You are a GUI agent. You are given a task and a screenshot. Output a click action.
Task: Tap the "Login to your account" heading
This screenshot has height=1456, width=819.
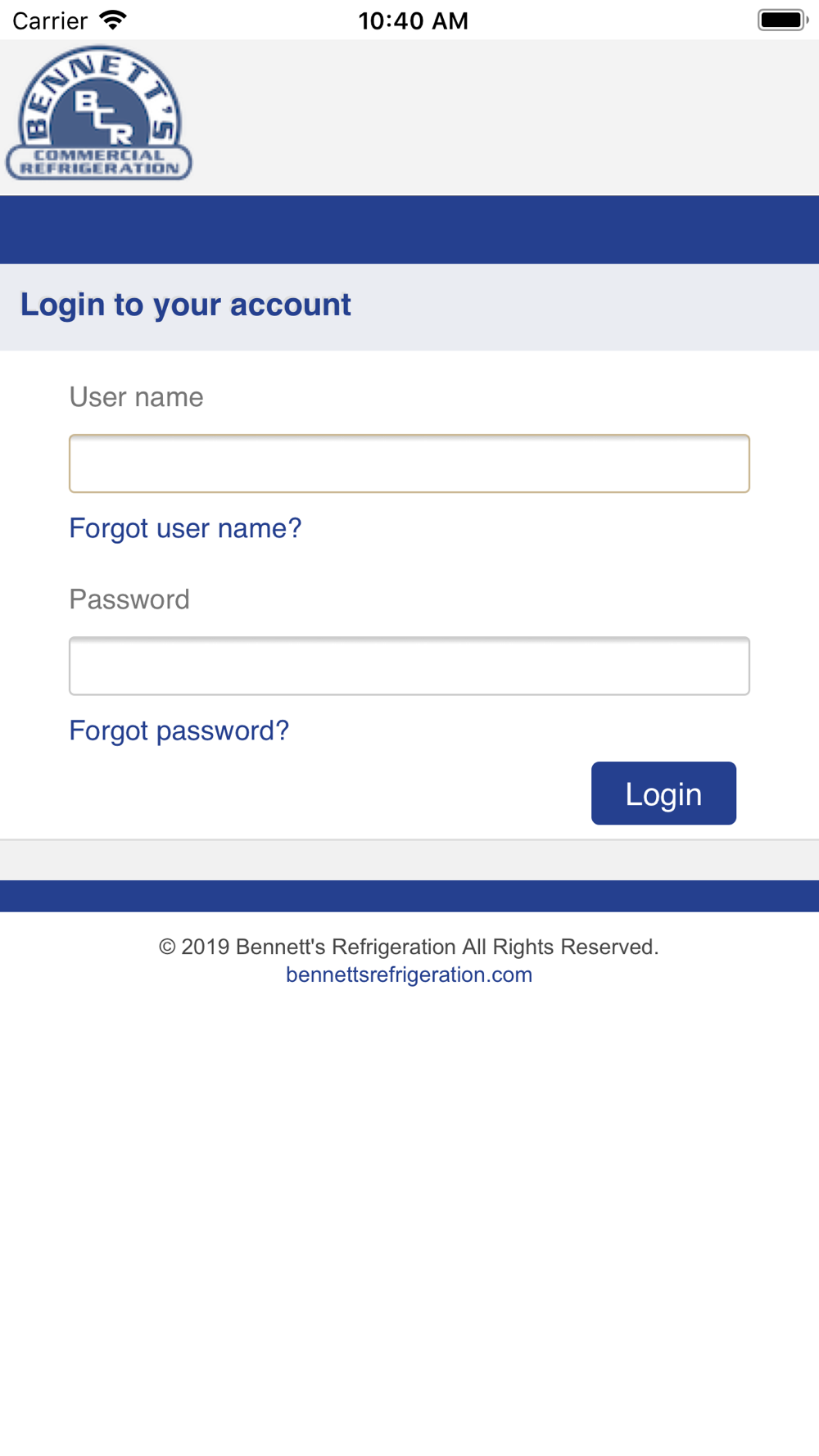(186, 305)
